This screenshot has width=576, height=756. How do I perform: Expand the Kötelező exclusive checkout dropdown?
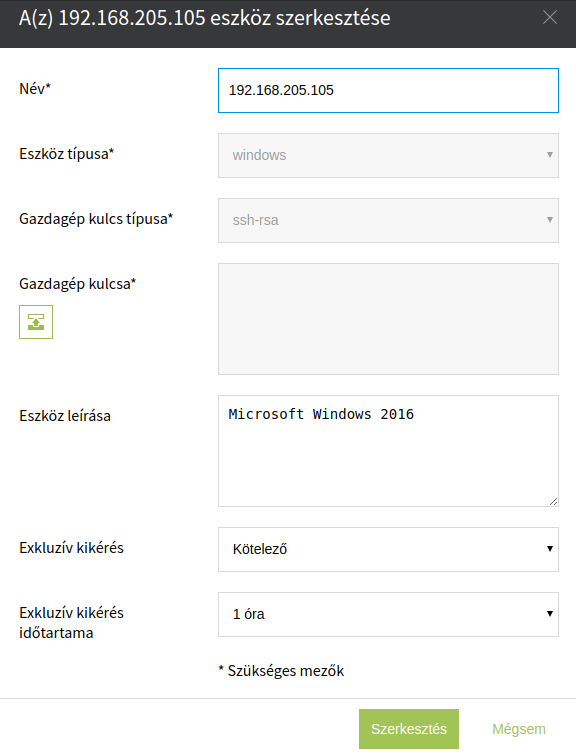[x=388, y=549]
